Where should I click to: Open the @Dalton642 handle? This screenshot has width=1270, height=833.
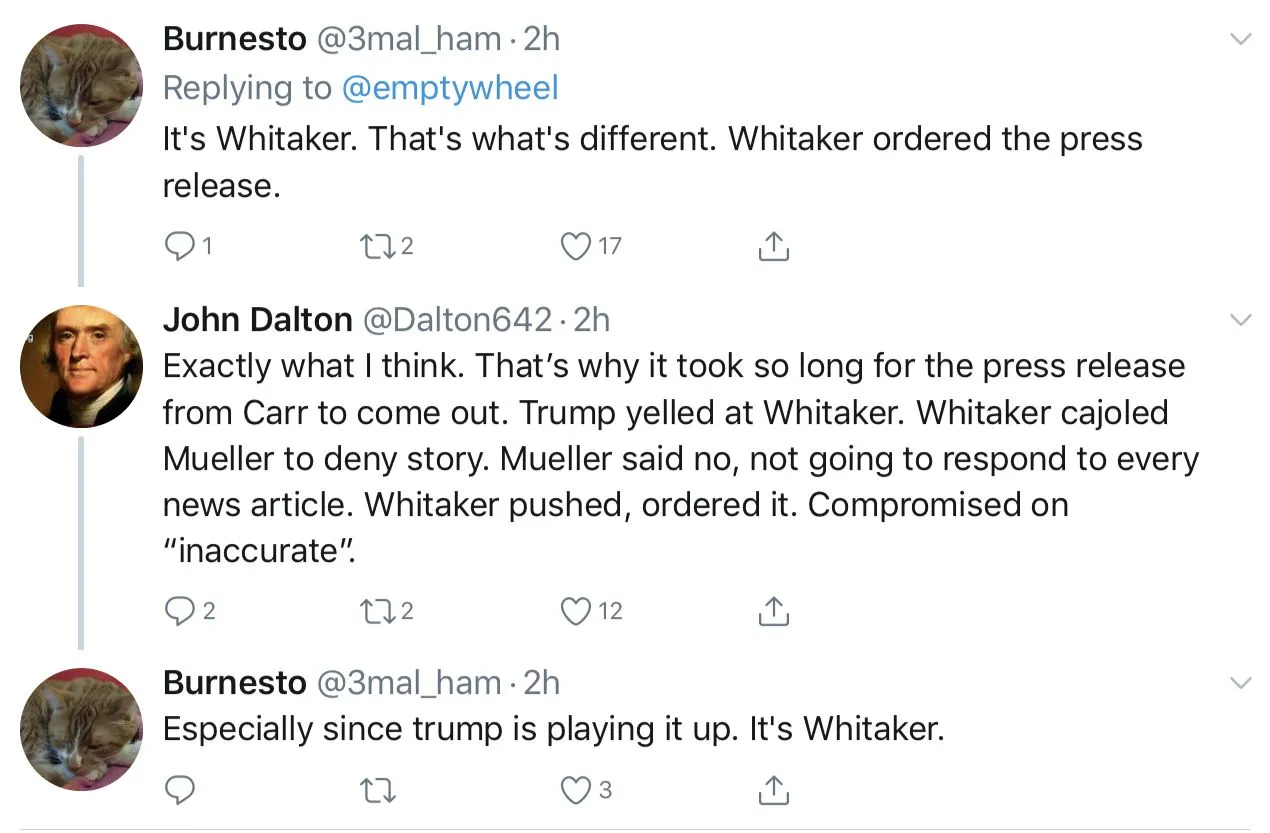coord(456,320)
